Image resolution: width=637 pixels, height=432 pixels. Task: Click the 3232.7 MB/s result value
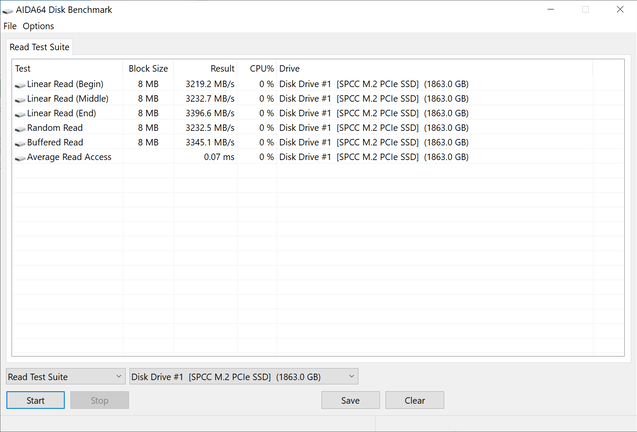point(210,99)
